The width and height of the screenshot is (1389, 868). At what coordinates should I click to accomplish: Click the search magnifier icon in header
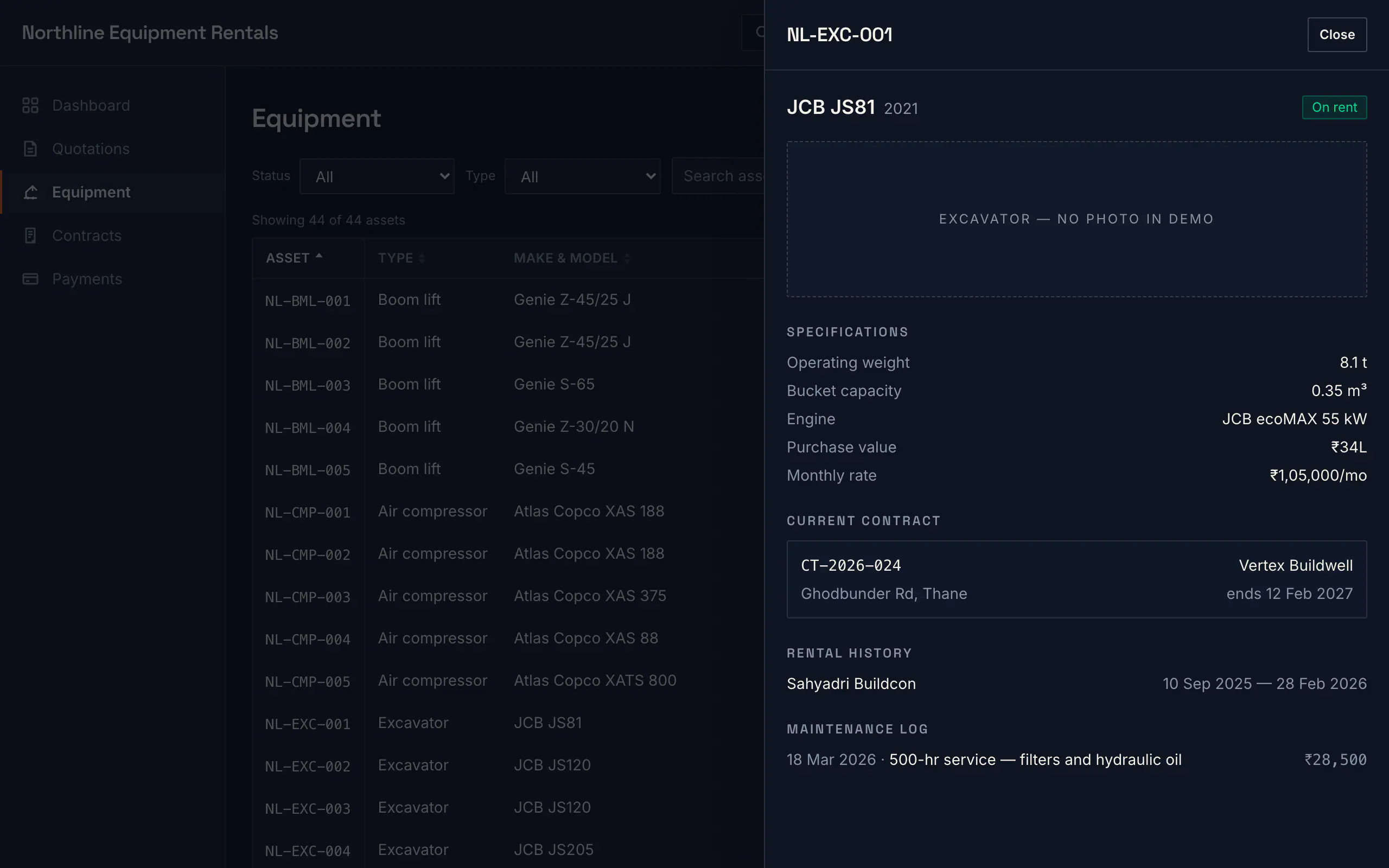760,32
